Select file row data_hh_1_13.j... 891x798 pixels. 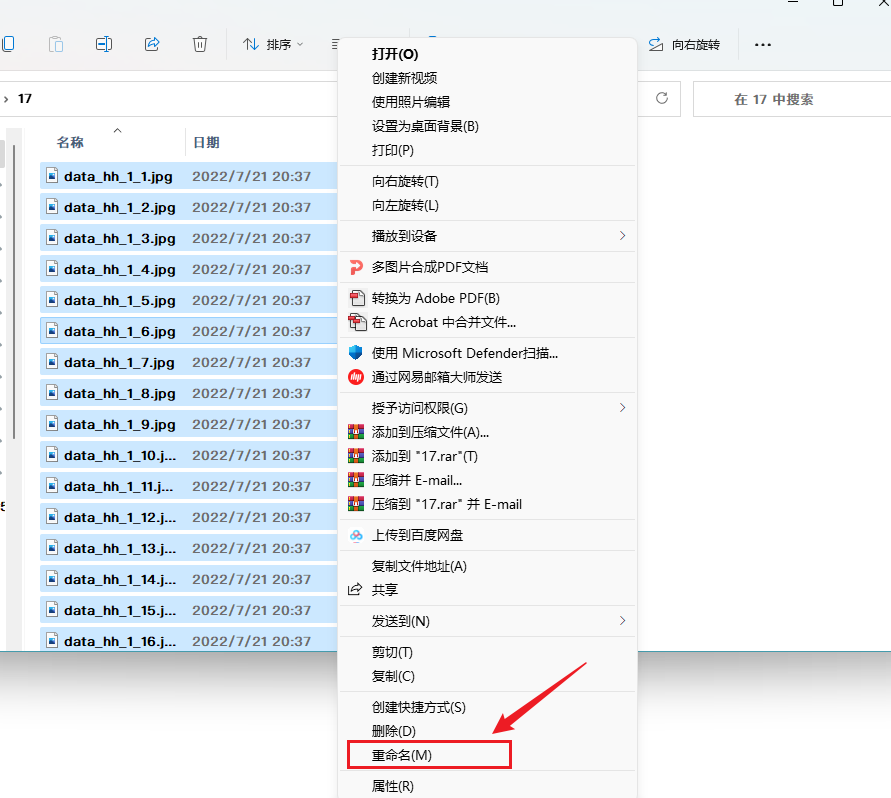[189, 548]
